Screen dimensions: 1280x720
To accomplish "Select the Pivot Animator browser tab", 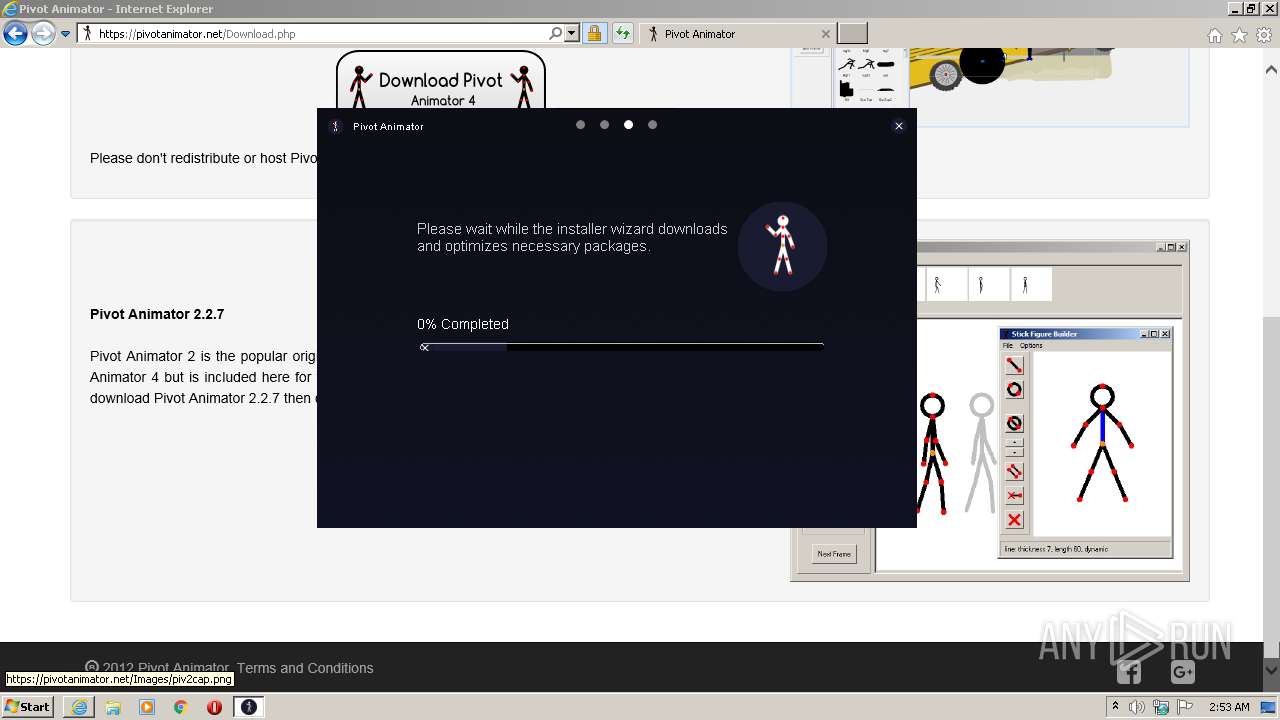I will (737, 34).
